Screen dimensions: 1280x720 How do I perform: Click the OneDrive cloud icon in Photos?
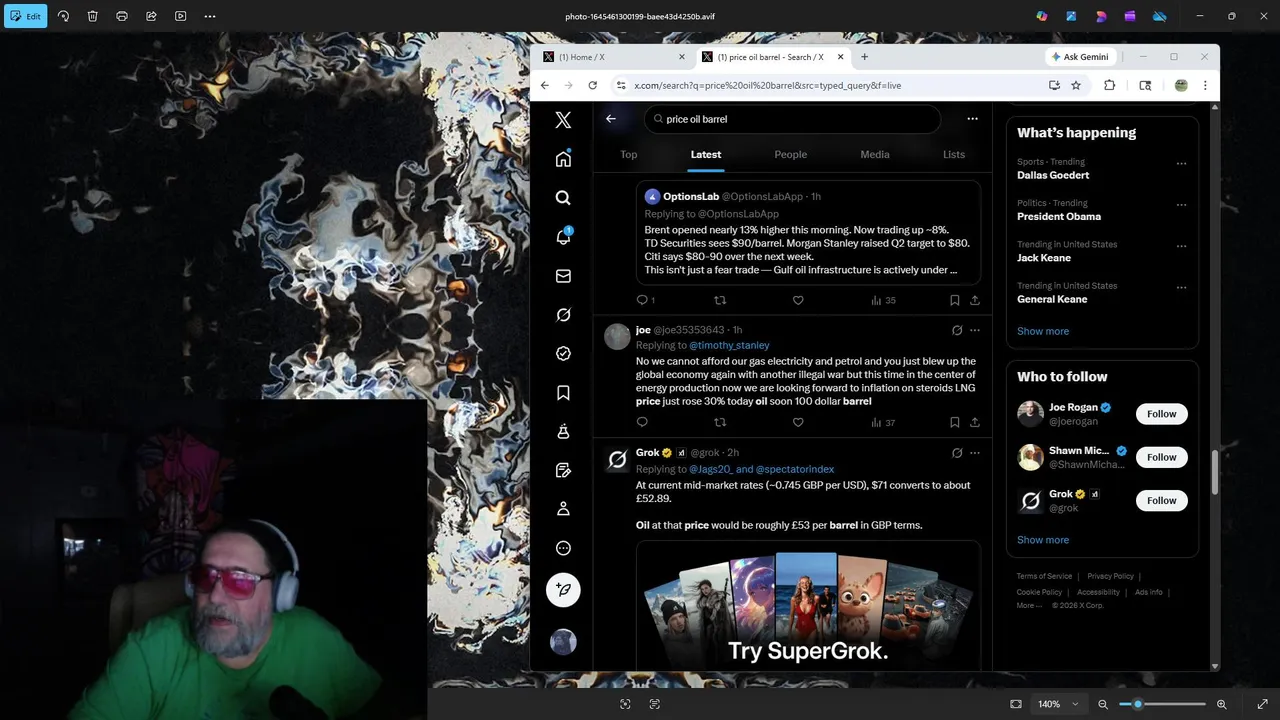coord(1160,16)
